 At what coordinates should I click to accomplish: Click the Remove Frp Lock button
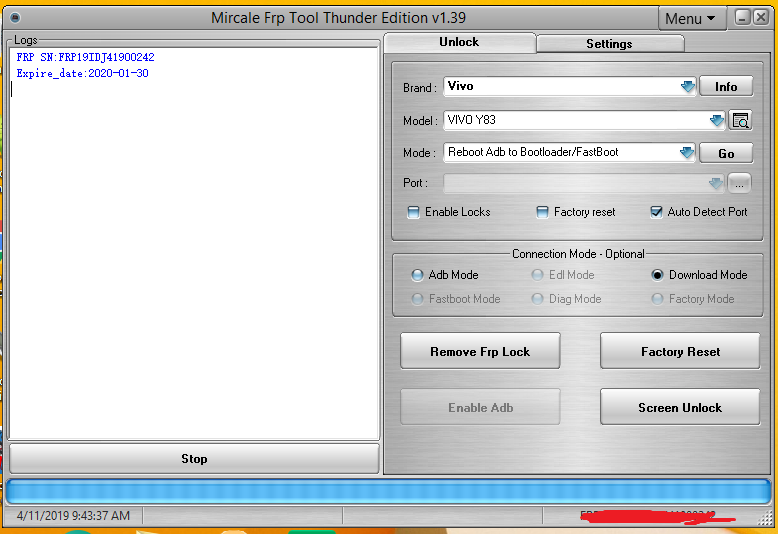480,351
